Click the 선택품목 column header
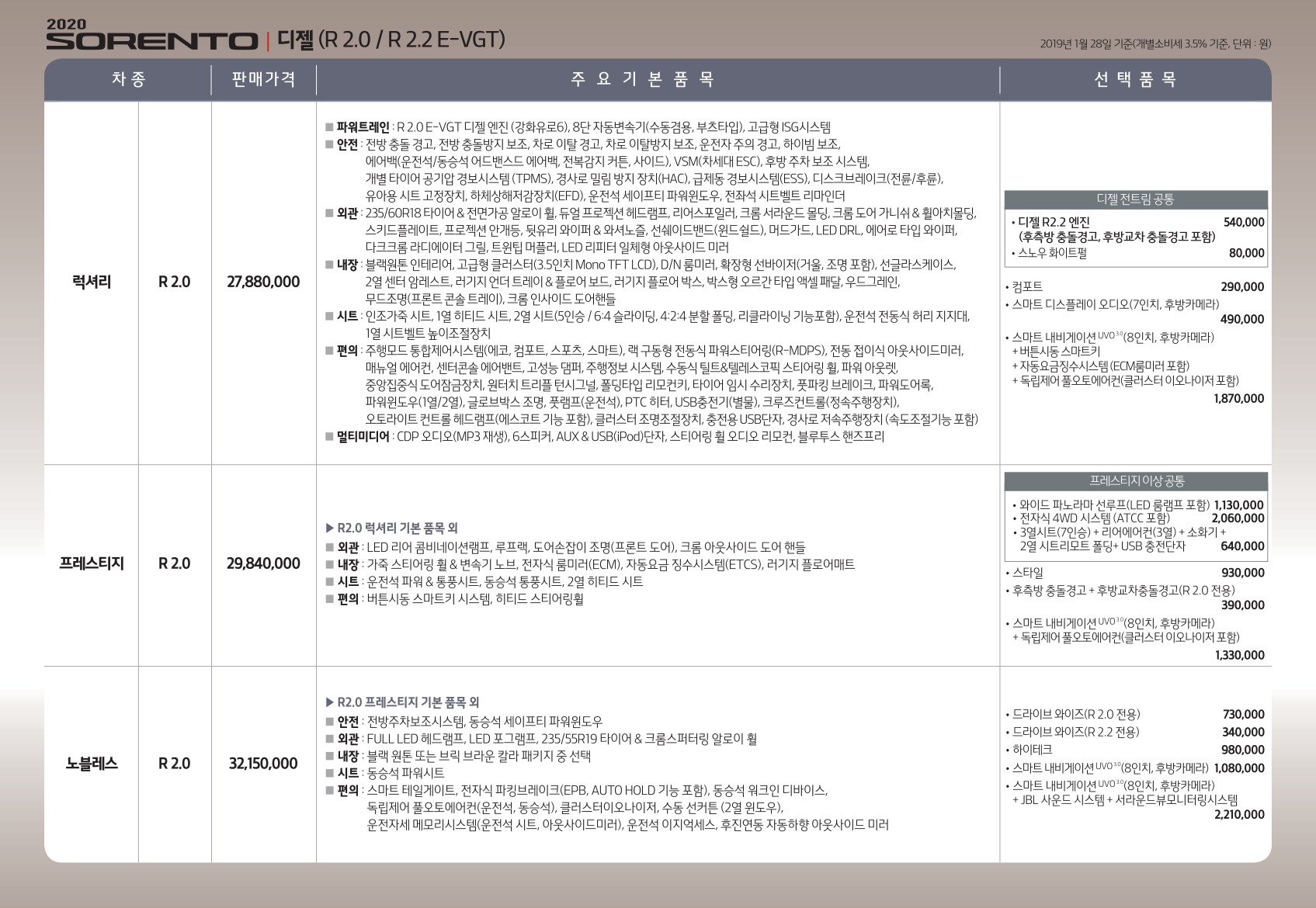1316x908 pixels. pos(1135,79)
